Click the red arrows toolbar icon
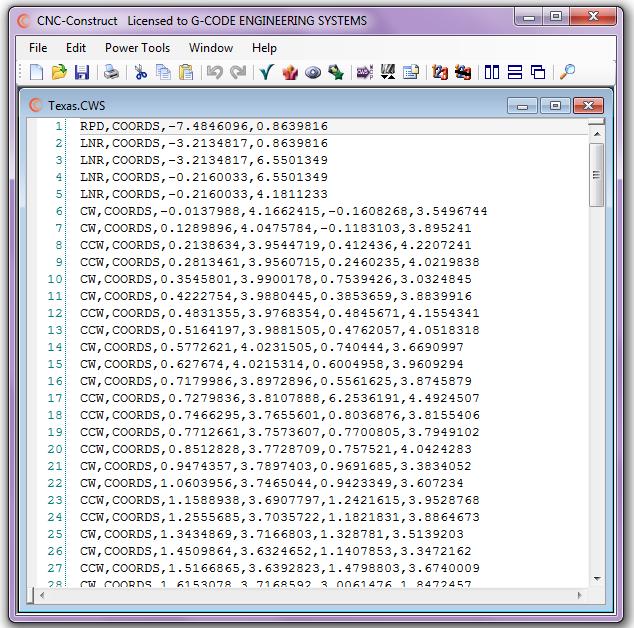The width and height of the screenshot is (634, 628). [x=290, y=72]
